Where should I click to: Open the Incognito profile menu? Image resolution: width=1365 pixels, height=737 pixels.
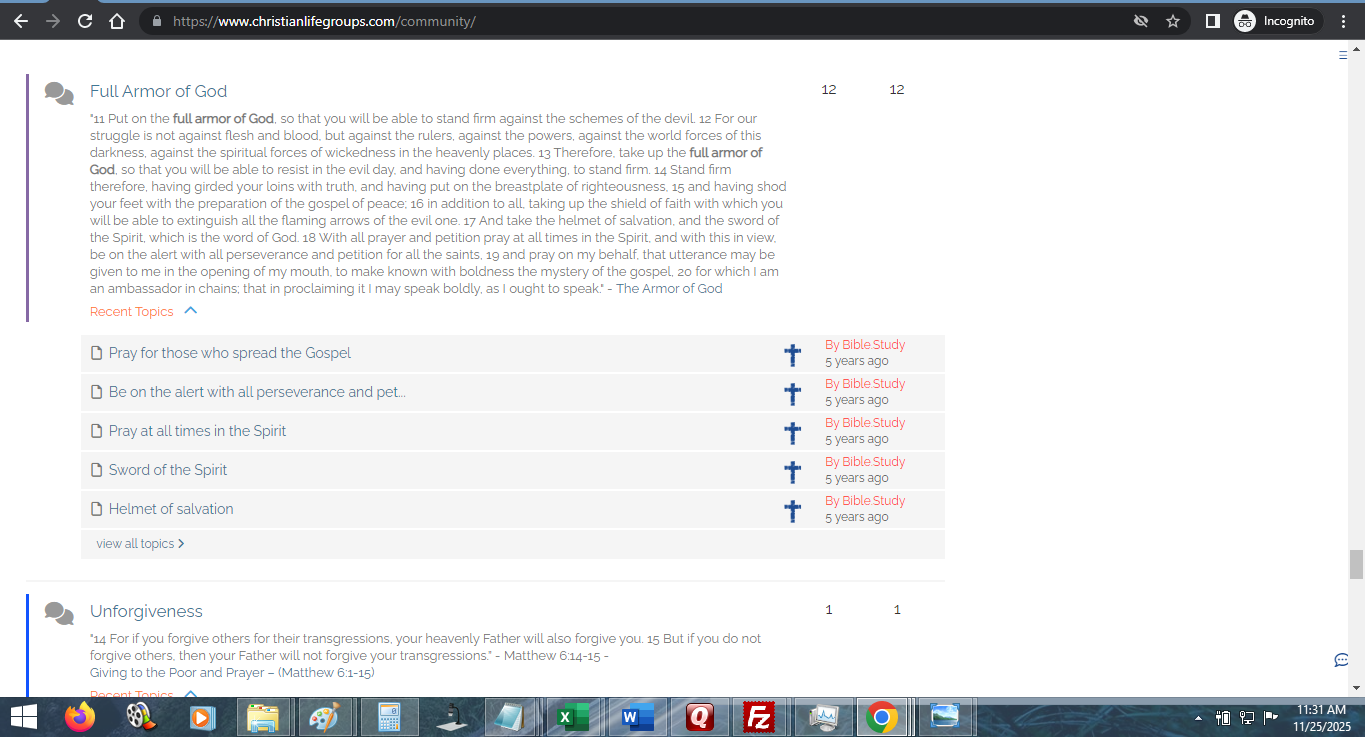click(x=1276, y=21)
